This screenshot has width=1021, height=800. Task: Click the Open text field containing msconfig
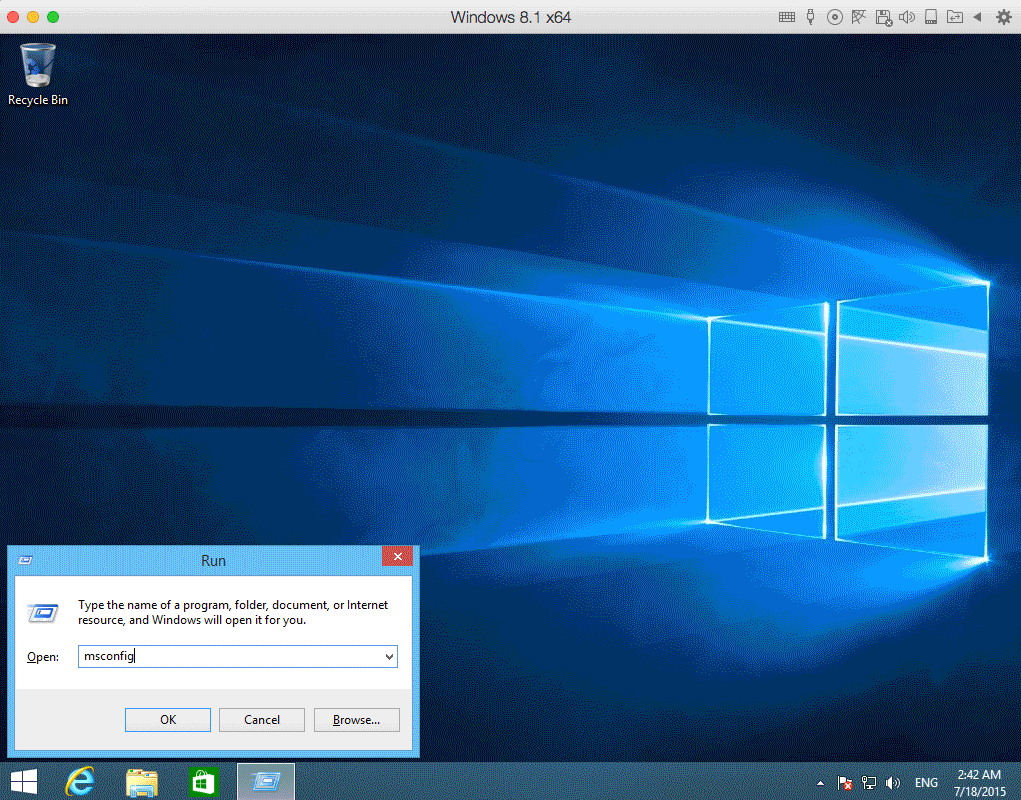[x=230, y=657]
